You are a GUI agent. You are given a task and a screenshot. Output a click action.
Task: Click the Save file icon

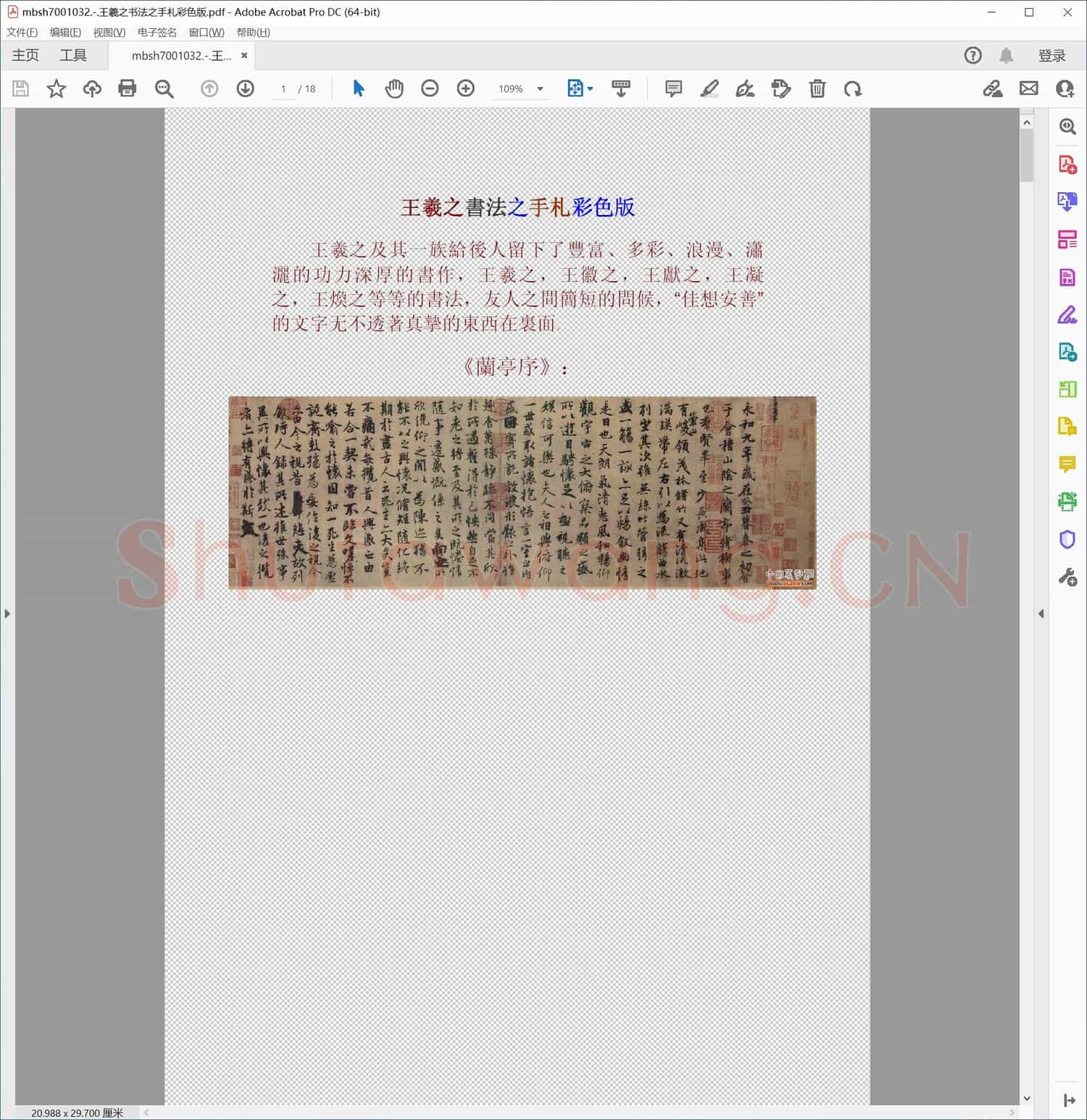(20, 88)
